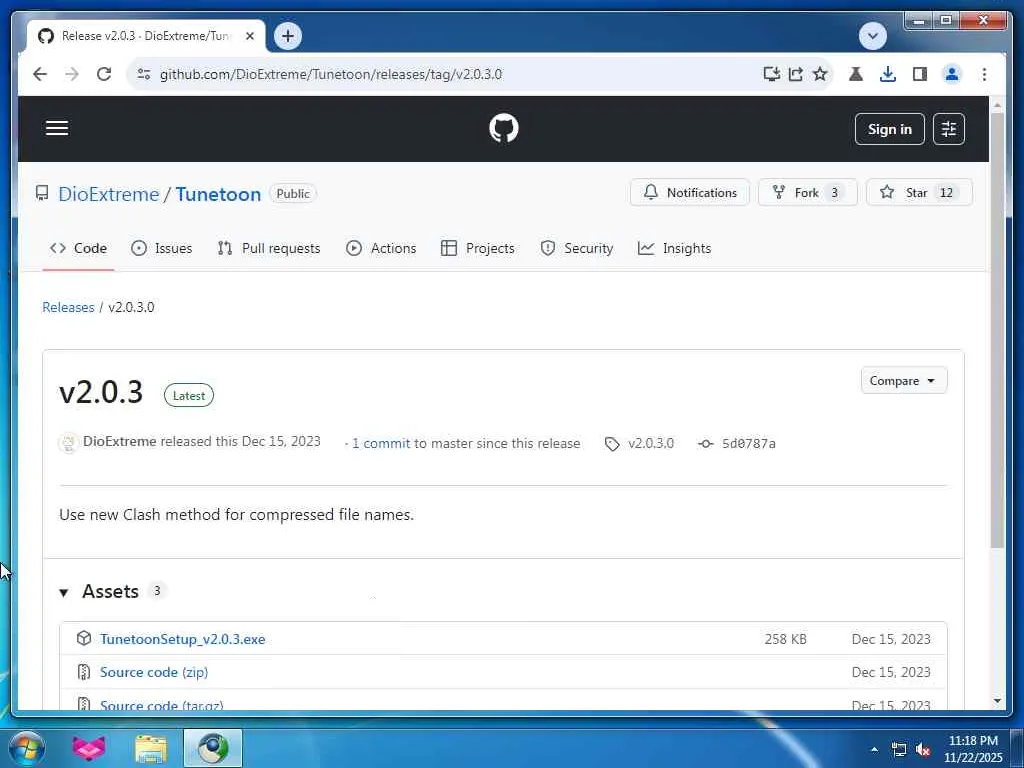Open the pink cat app in taskbar
The height and width of the screenshot is (768, 1024).
(89, 748)
